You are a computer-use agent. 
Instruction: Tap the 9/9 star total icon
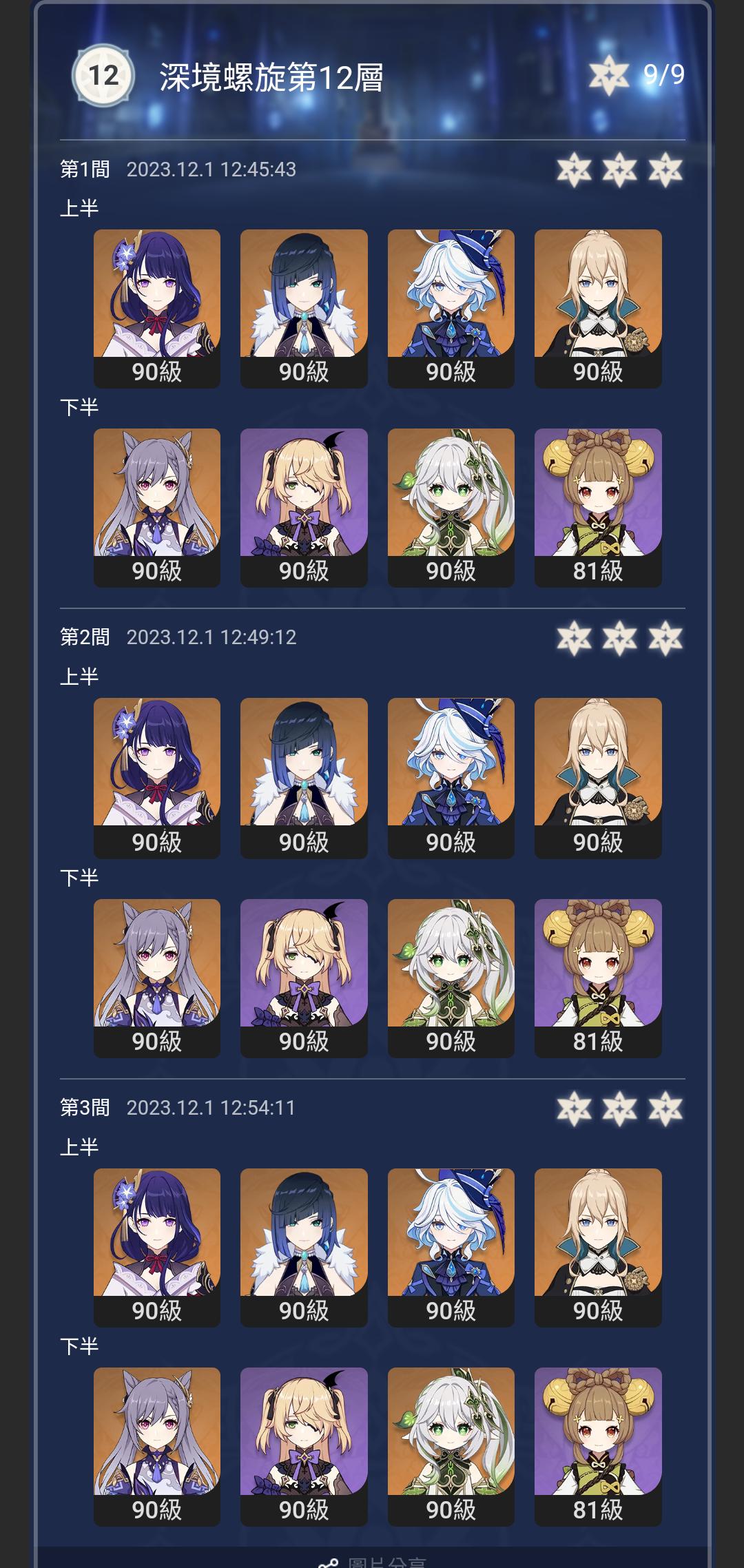pyautogui.click(x=609, y=75)
